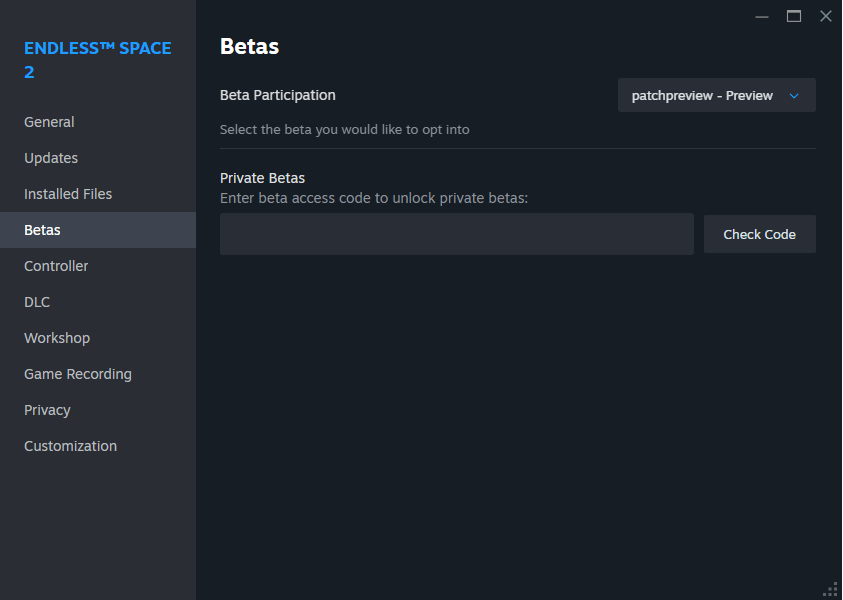This screenshot has height=600, width=843.
Task: Open the Workshop page
Action: [x=57, y=337]
